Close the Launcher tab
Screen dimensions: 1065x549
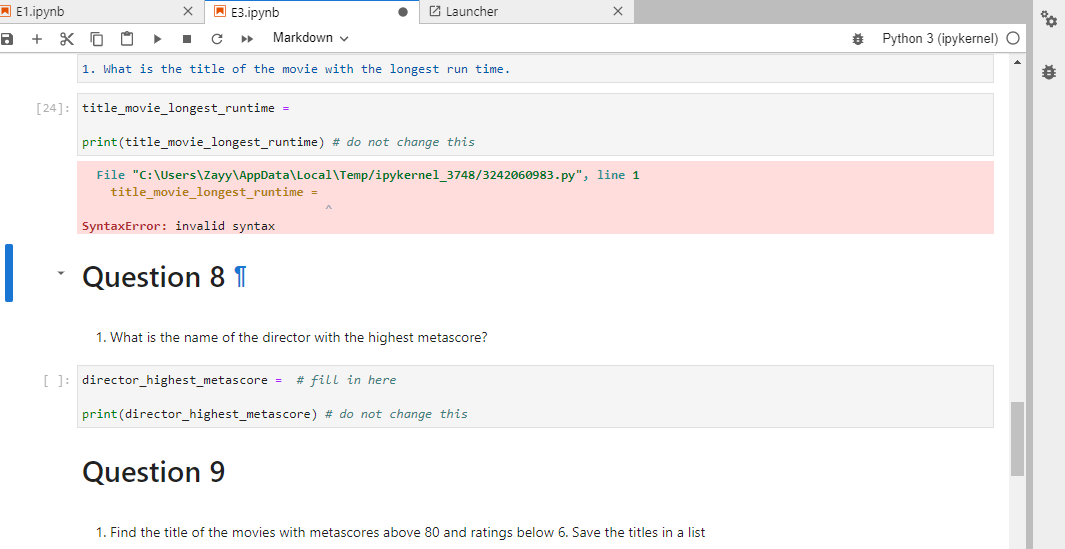tap(617, 12)
